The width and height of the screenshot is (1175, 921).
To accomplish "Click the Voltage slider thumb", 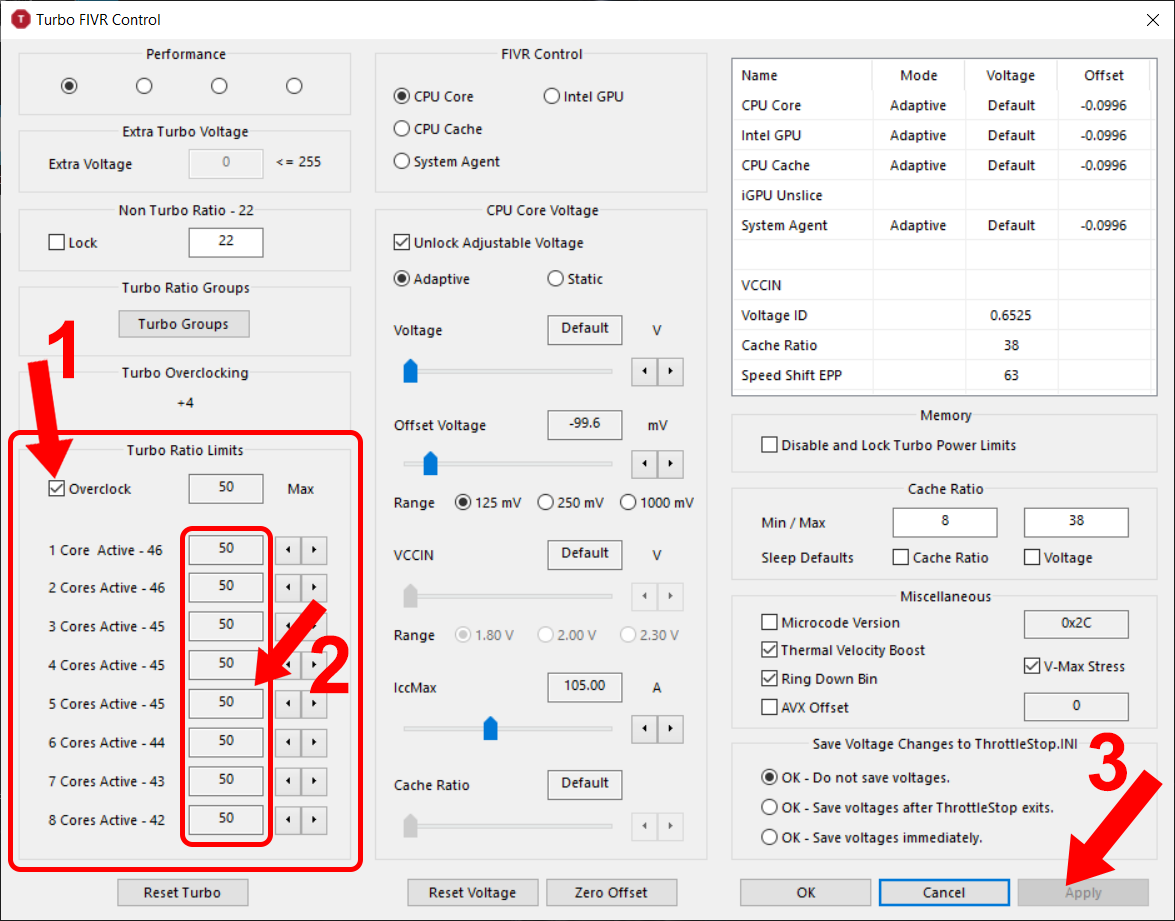I will coord(410,371).
